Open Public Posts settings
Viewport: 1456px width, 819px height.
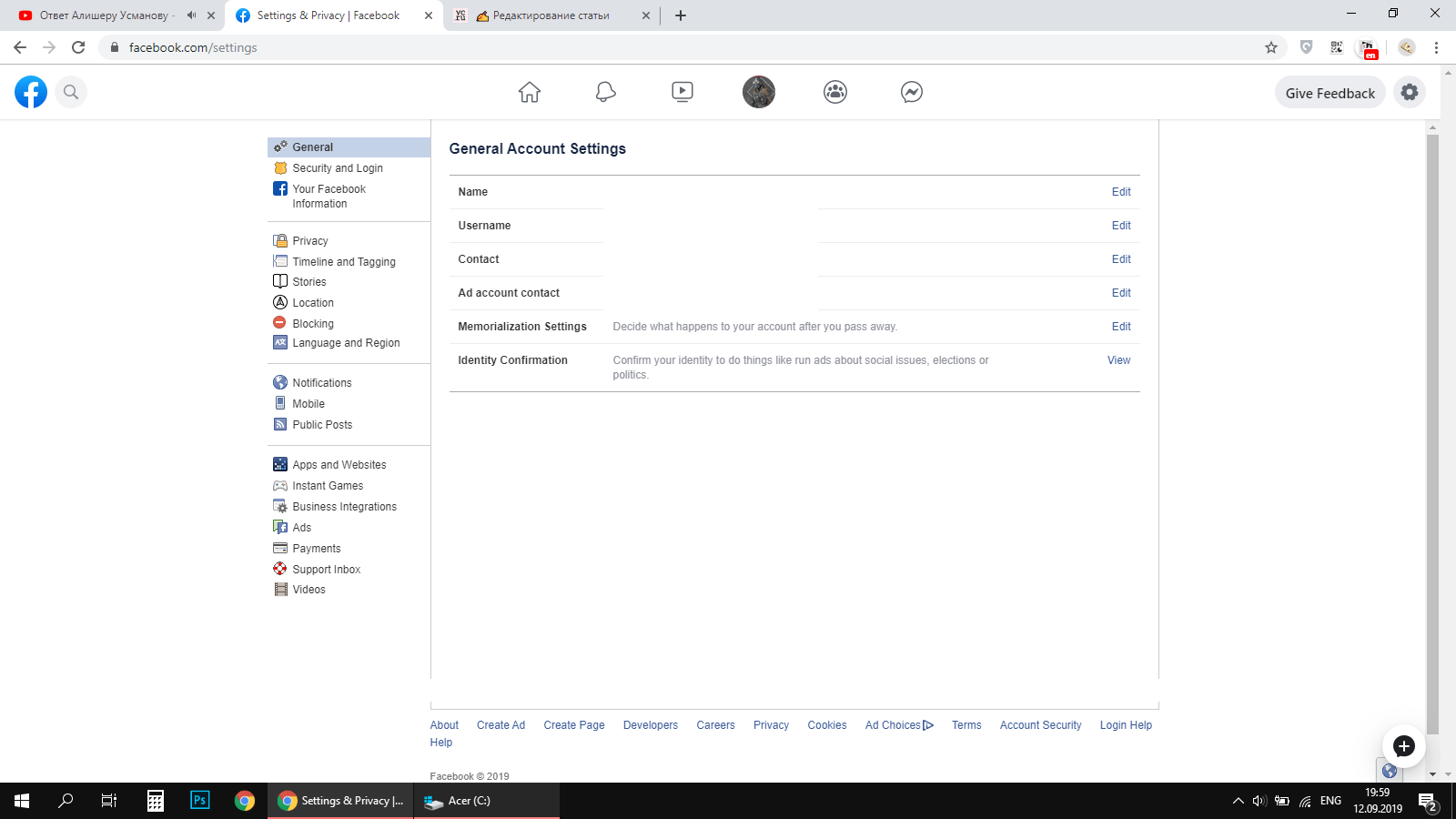[x=321, y=425]
